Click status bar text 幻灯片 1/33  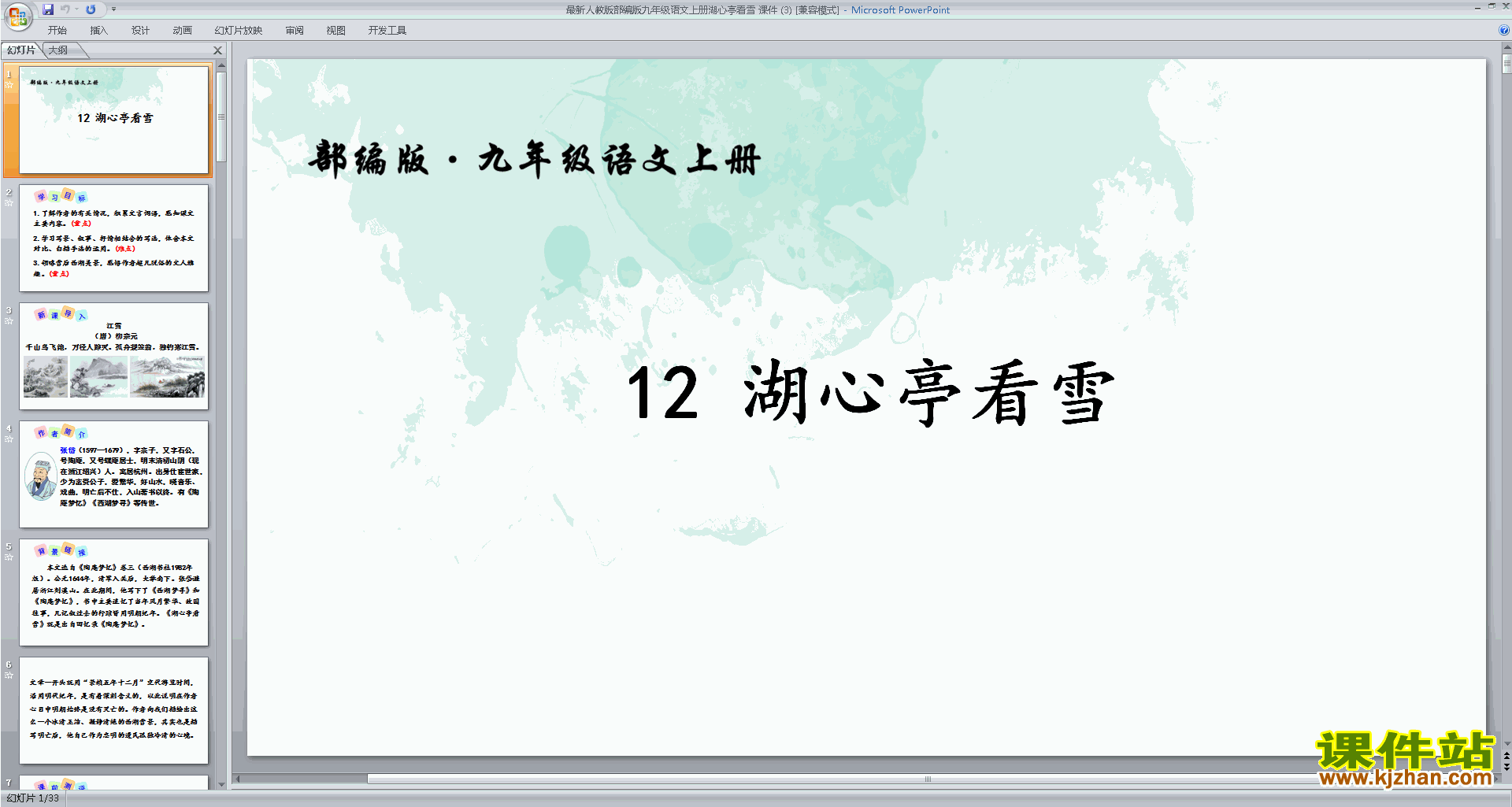click(33, 798)
